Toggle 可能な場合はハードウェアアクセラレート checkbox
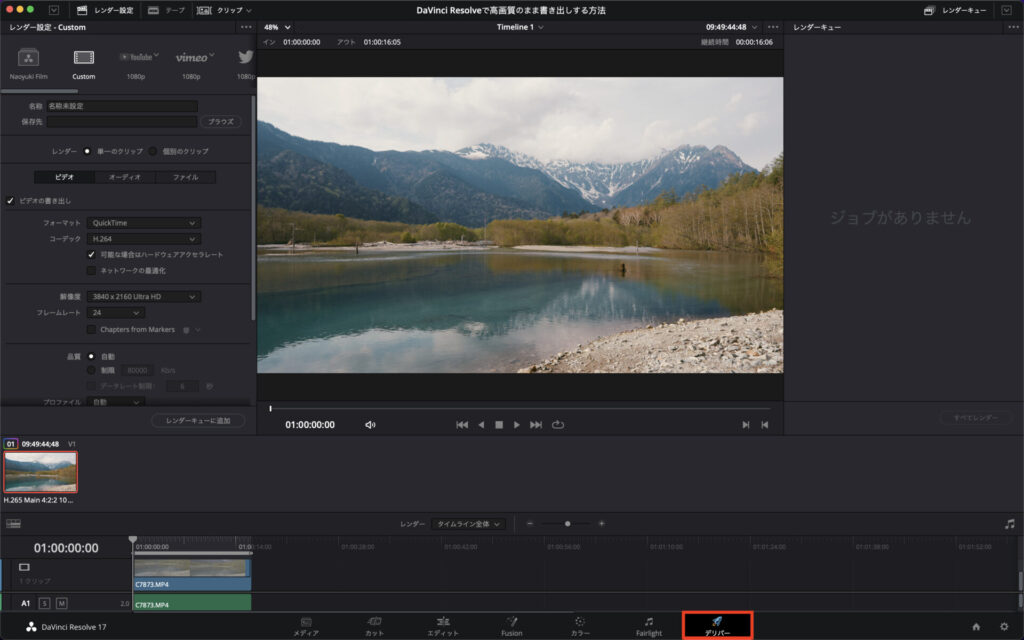This screenshot has height=640, width=1024. click(x=91, y=255)
